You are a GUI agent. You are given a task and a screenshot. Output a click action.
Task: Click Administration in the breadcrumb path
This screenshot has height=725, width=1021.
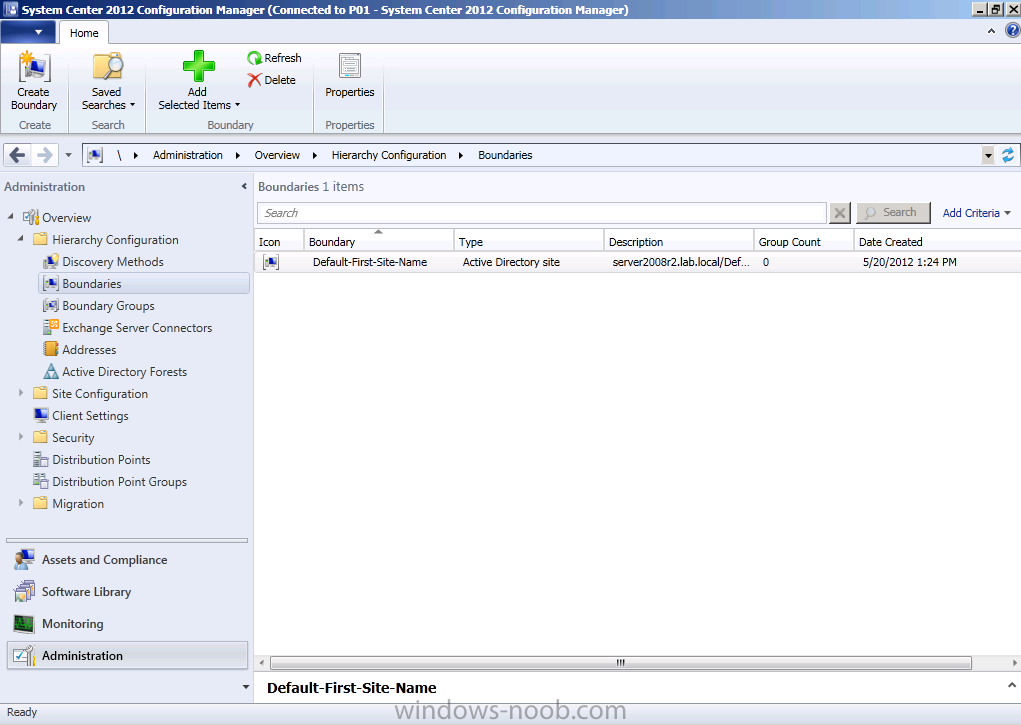point(188,155)
